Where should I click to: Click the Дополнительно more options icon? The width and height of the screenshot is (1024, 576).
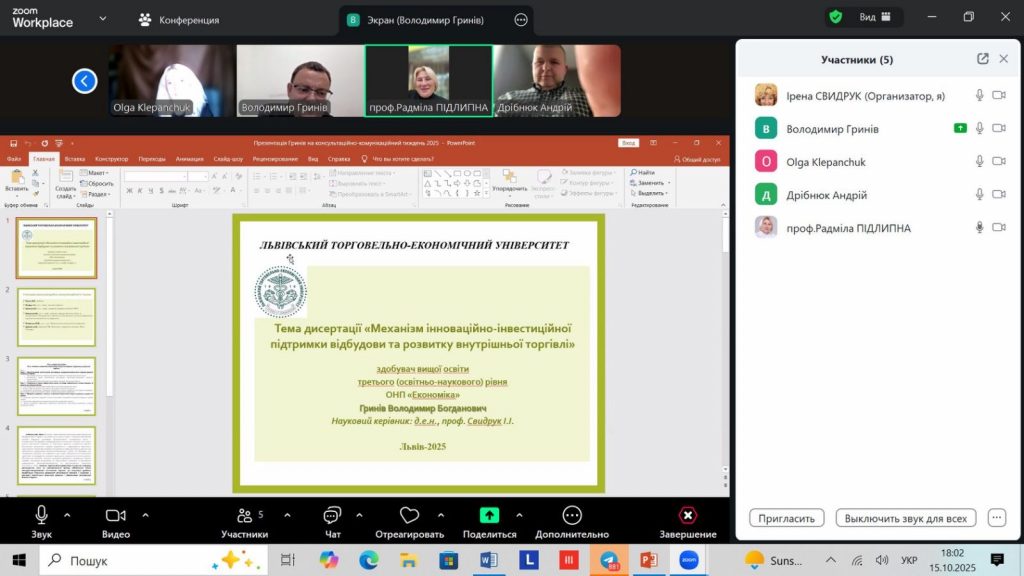(572, 515)
